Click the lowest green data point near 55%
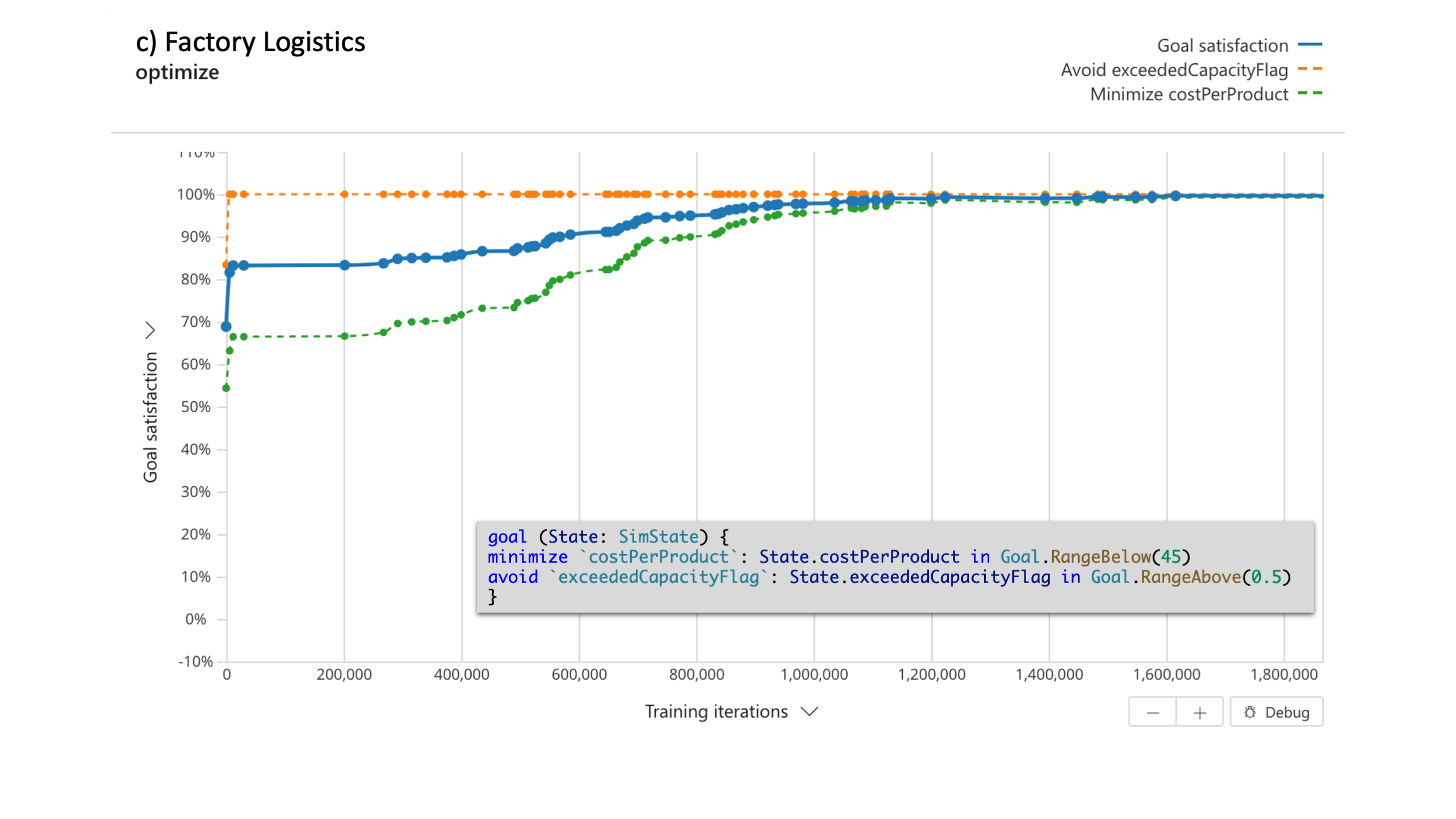Image resolution: width=1456 pixels, height=819 pixels. click(x=226, y=388)
